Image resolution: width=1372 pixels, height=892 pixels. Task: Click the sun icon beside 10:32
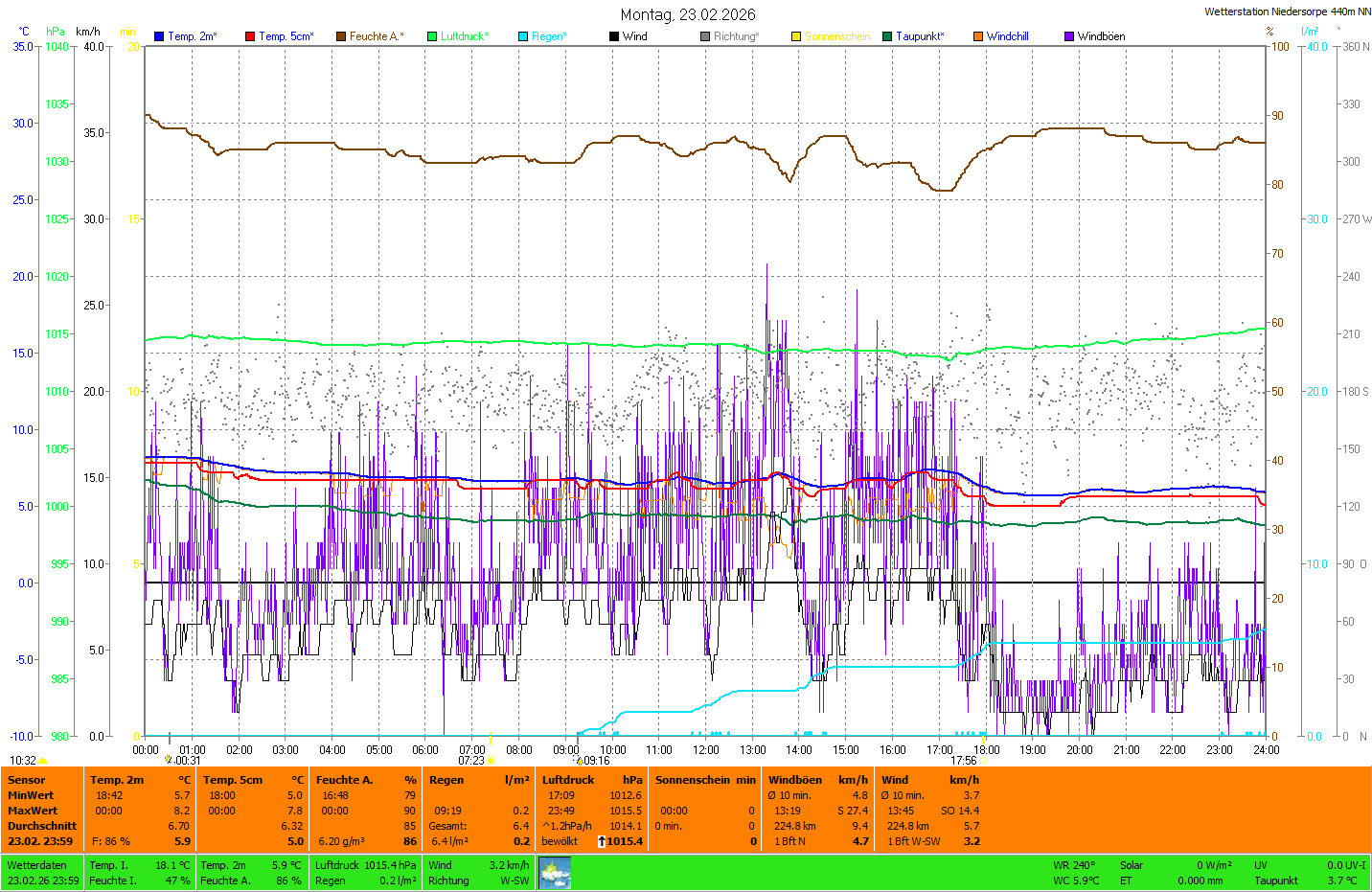tap(43, 761)
